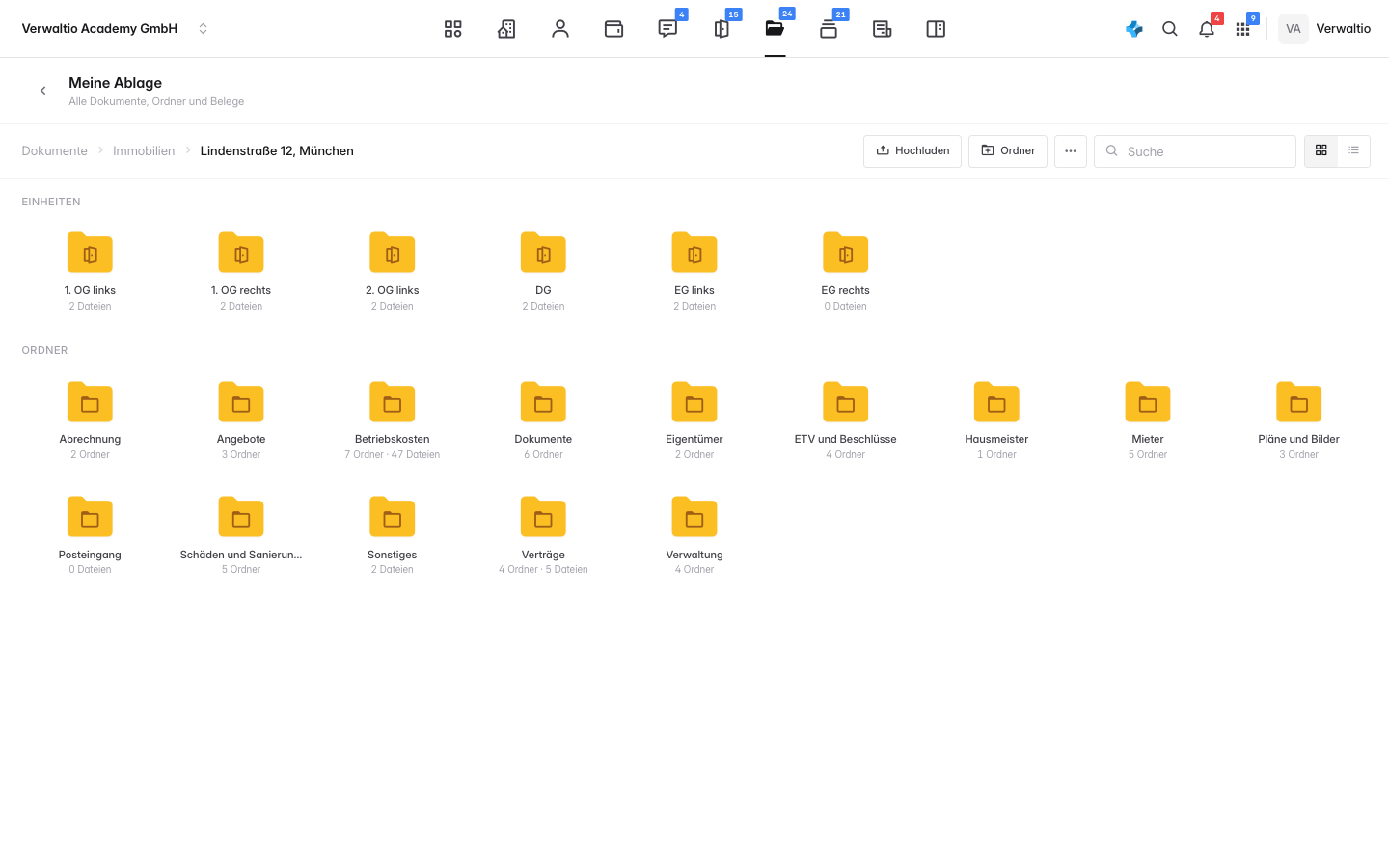Image resolution: width=1389 pixels, height=868 pixels.
Task: Toggle the side panel layout icon in navigation
Action: (936, 29)
